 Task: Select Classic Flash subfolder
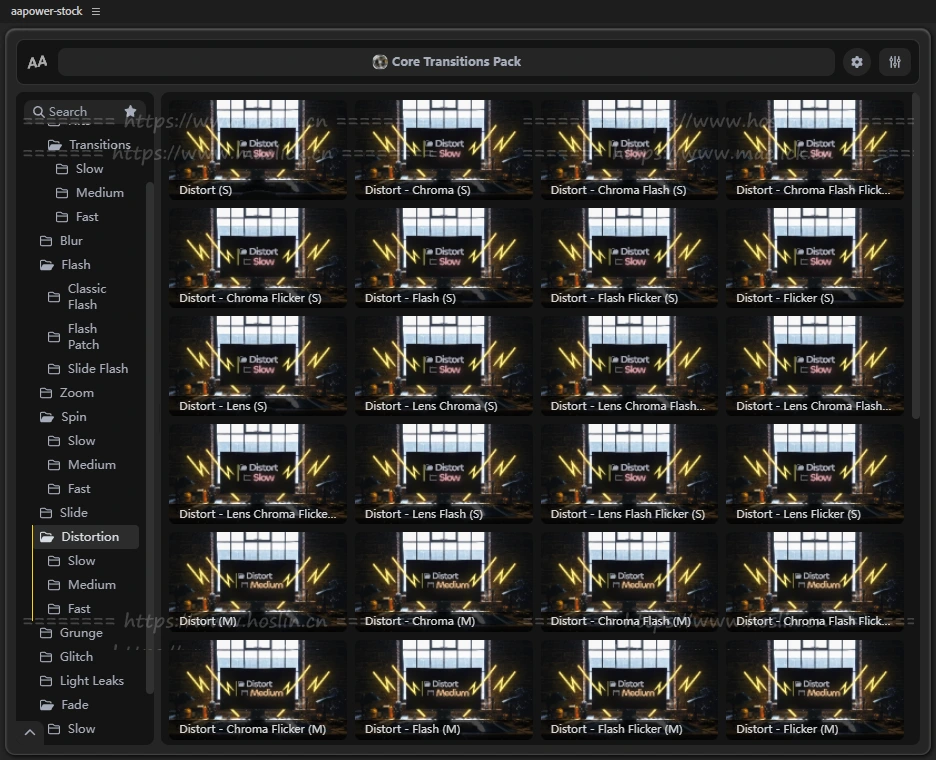click(x=86, y=296)
